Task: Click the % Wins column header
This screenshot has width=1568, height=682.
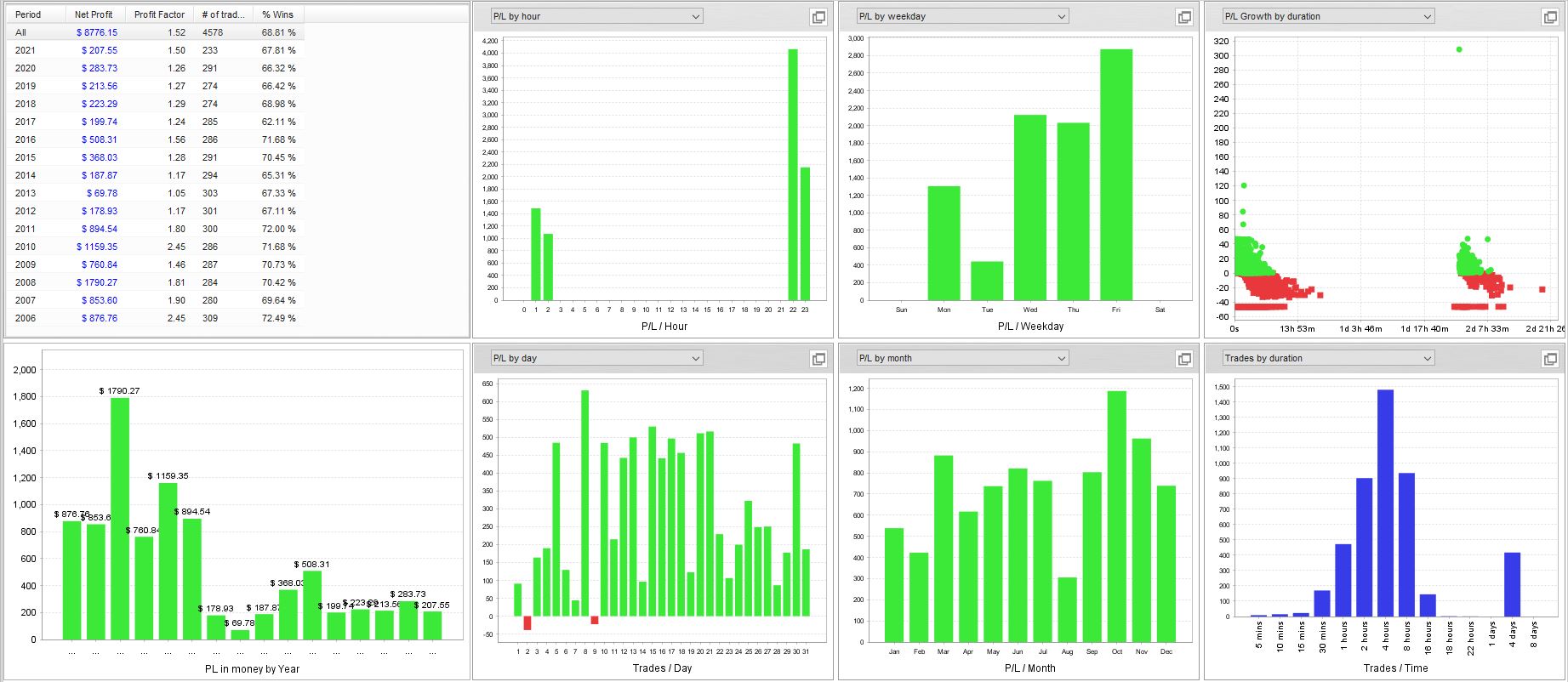Action: 278,14
